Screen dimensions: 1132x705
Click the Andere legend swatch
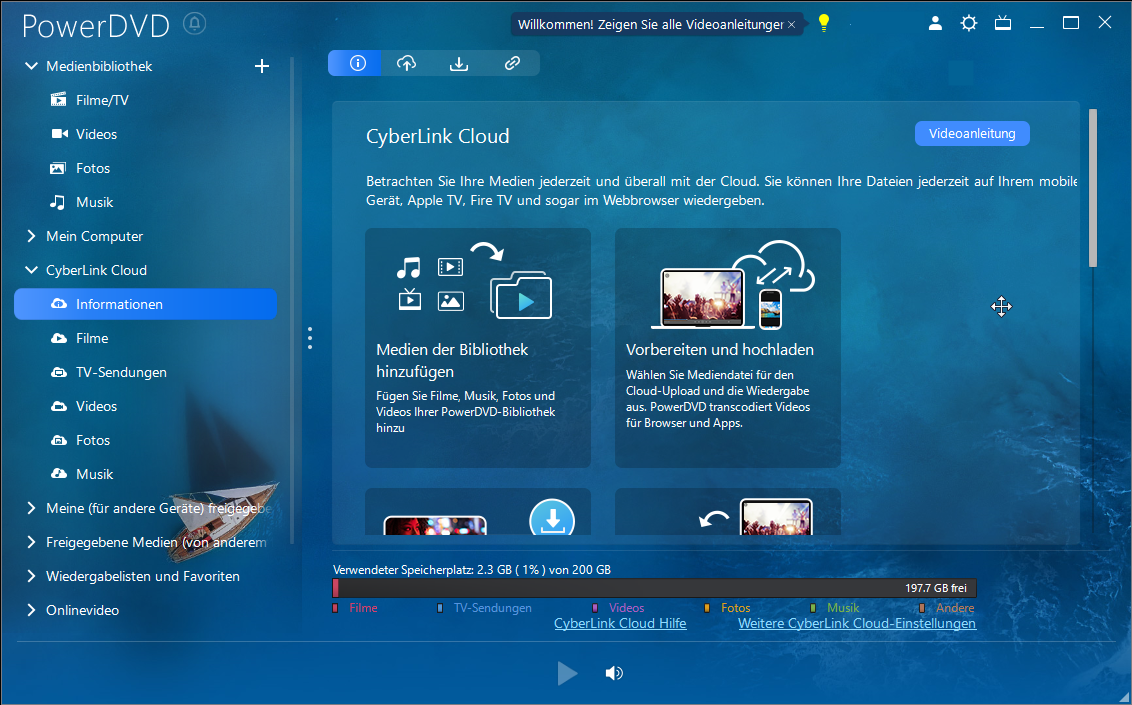922,608
